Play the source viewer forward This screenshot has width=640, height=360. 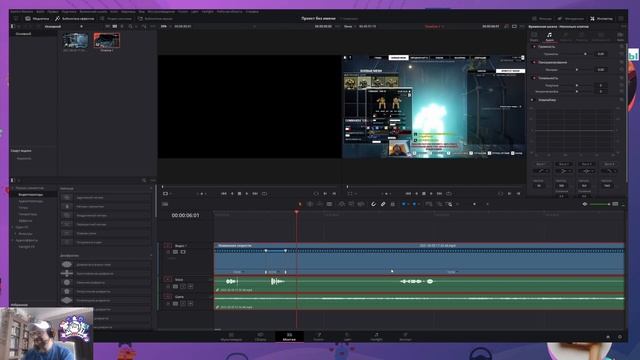click(x=247, y=193)
